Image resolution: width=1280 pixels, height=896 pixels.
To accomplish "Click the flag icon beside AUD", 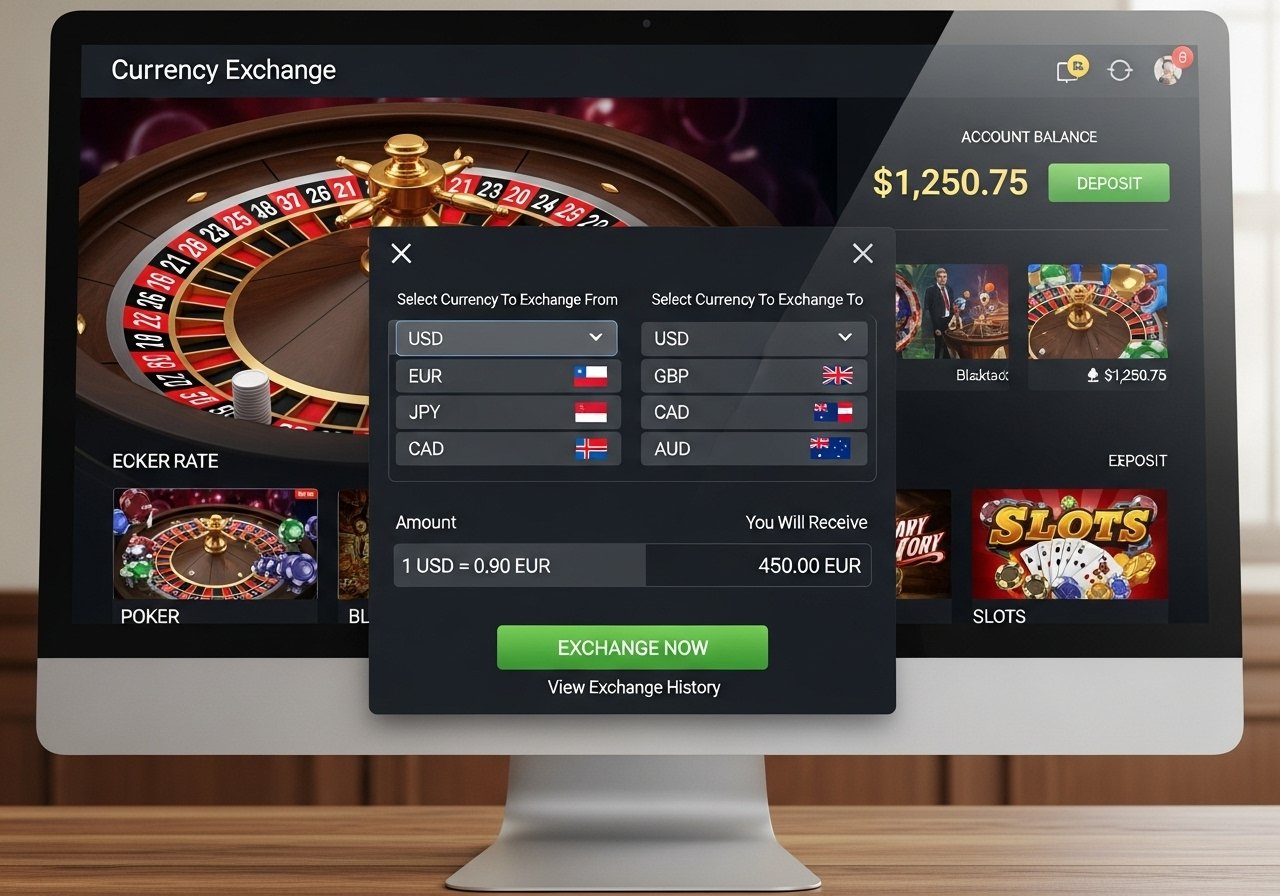I will coord(830,448).
